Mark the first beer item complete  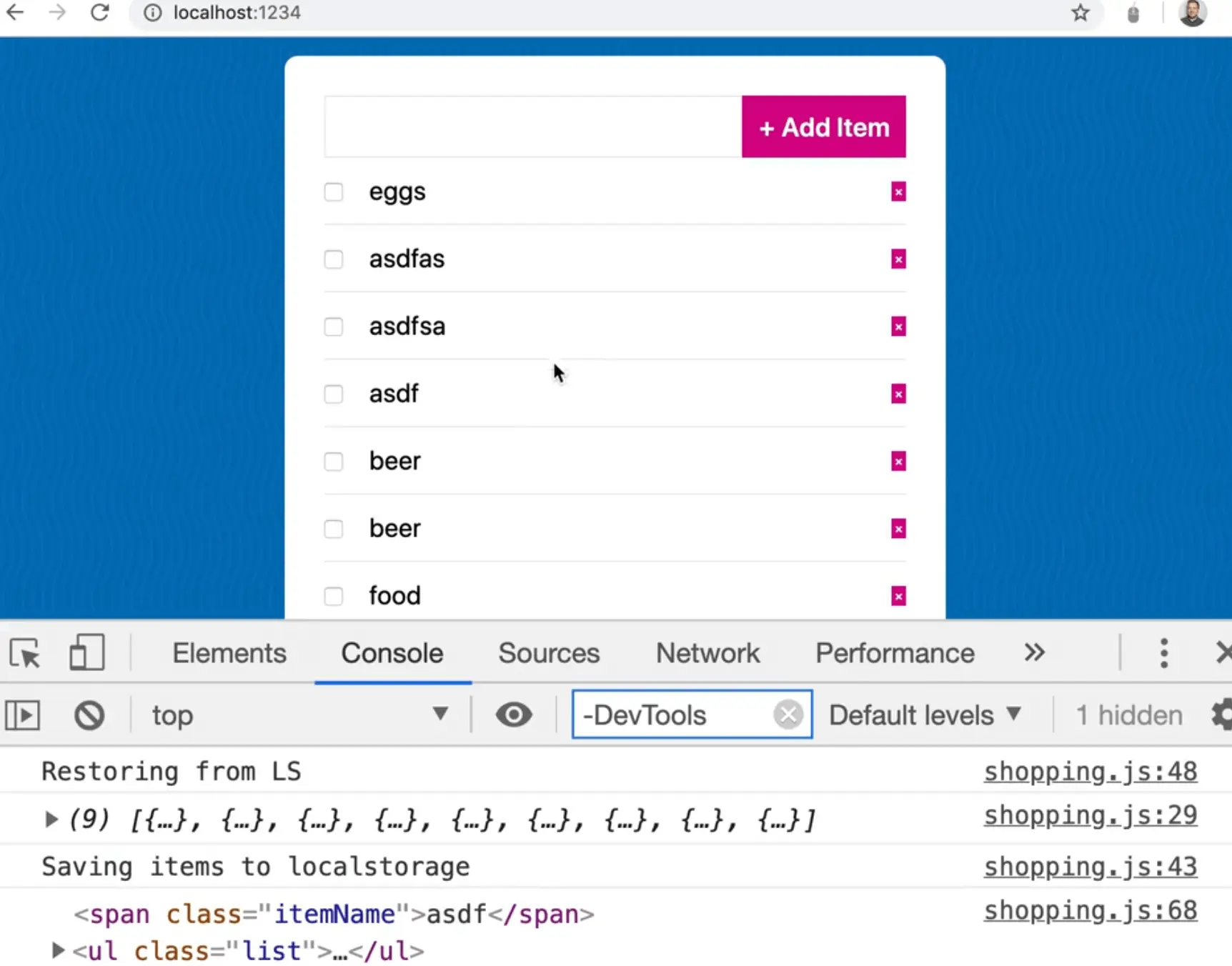click(x=334, y=462)
